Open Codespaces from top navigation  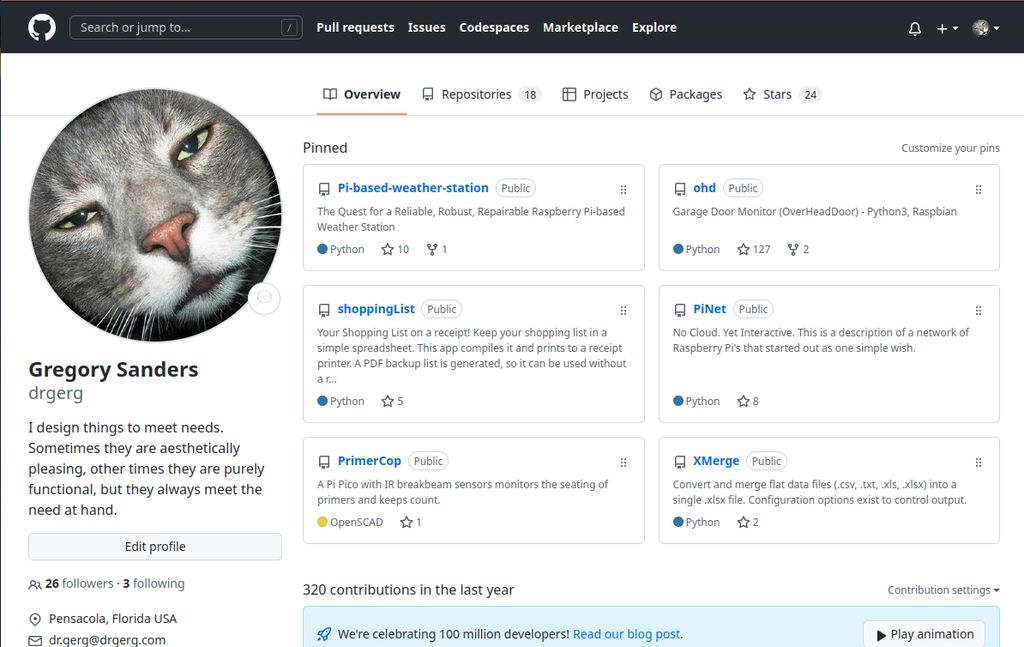coord(494,27)
